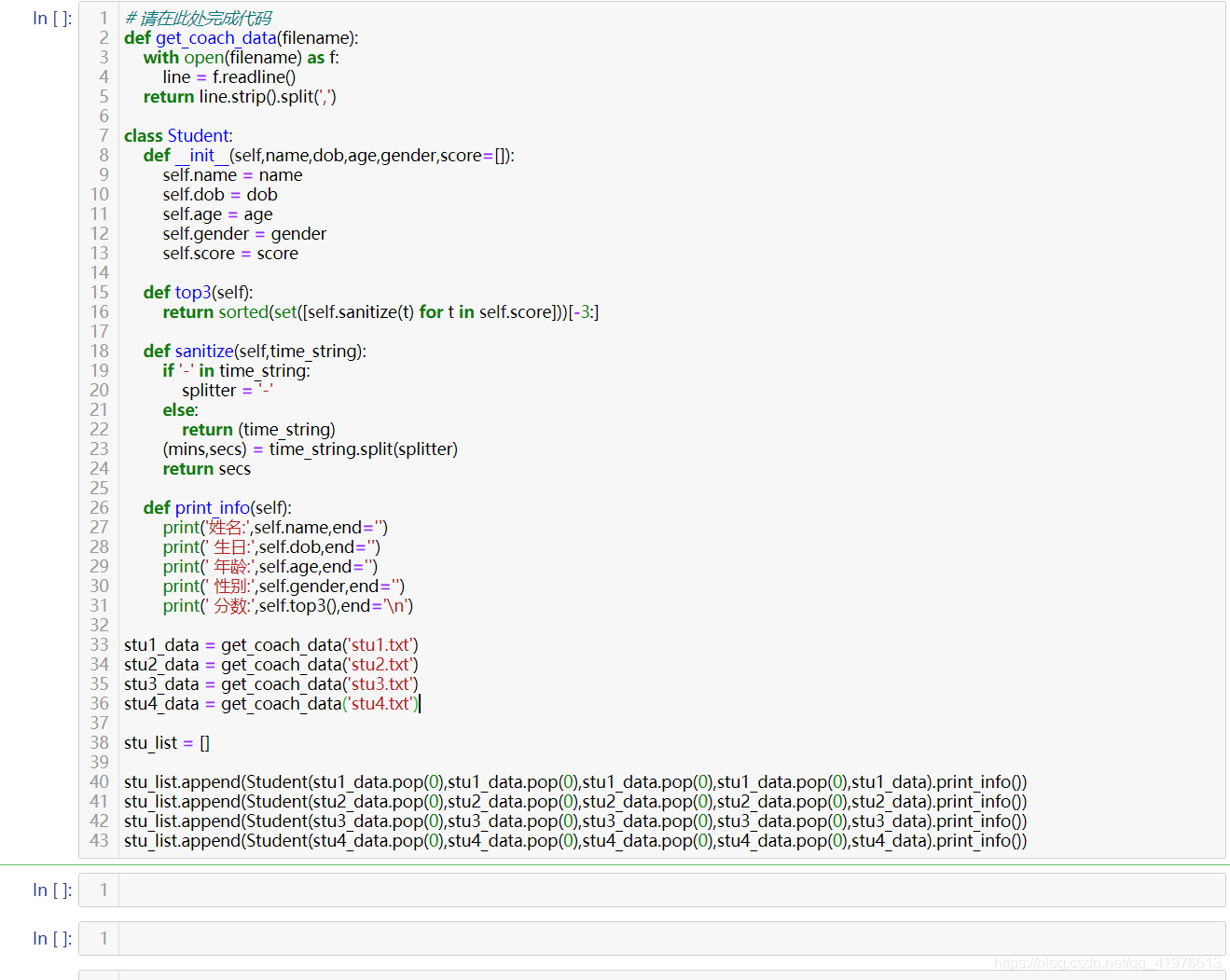Click the "splitter = '-'" line

(228, 390)
